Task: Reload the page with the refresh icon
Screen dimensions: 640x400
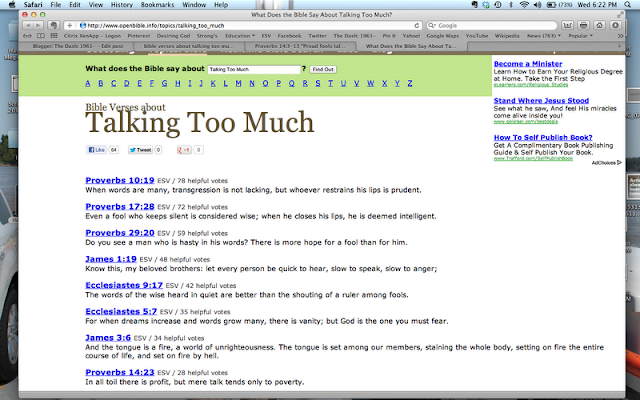Action: click(416, 25)
